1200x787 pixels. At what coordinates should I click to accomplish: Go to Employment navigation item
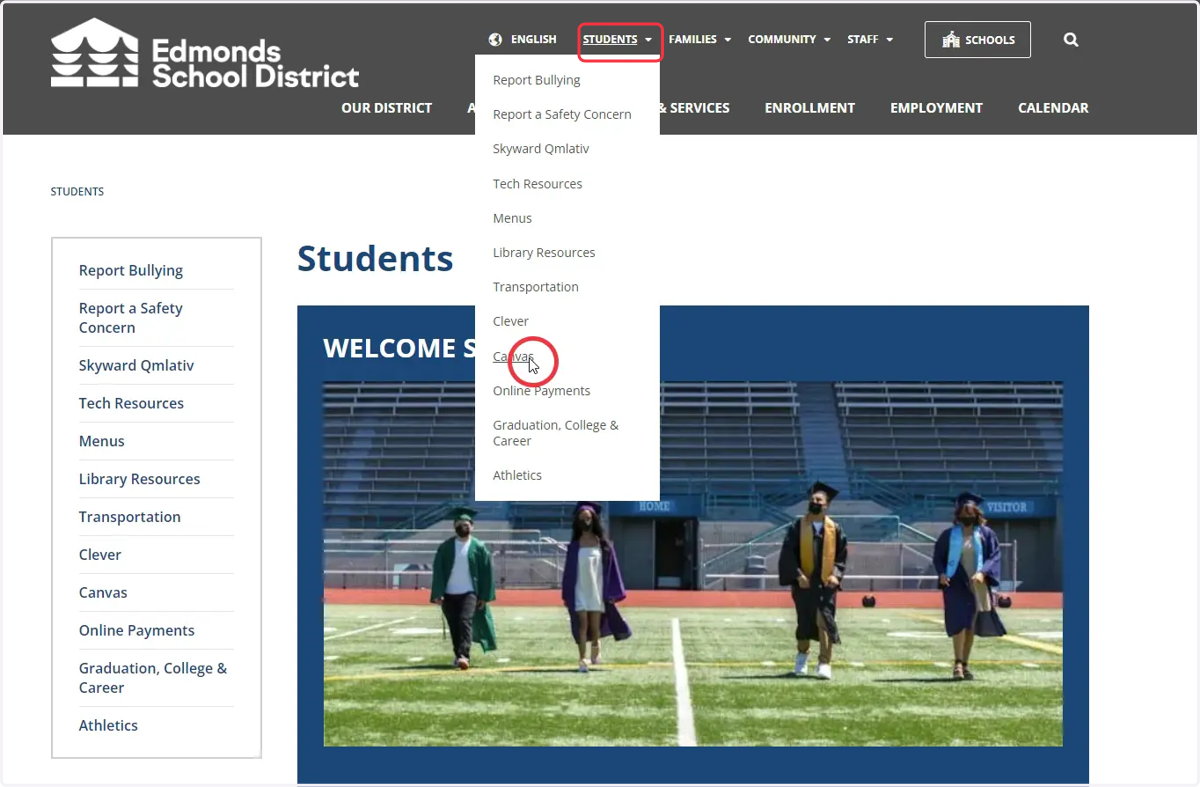937,108
